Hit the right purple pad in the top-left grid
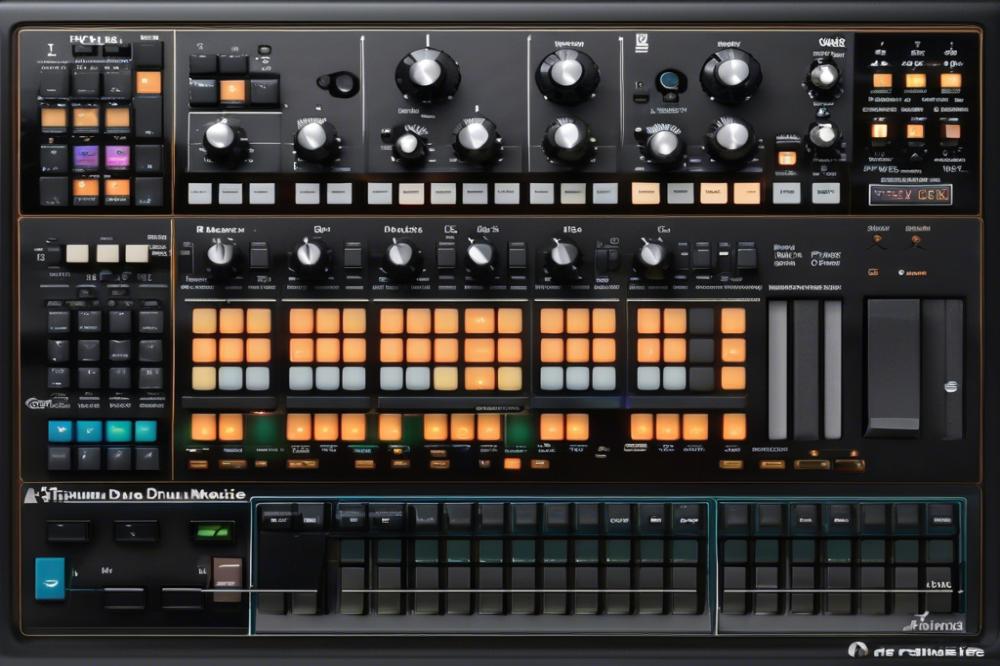 click(x=117, y=156)
